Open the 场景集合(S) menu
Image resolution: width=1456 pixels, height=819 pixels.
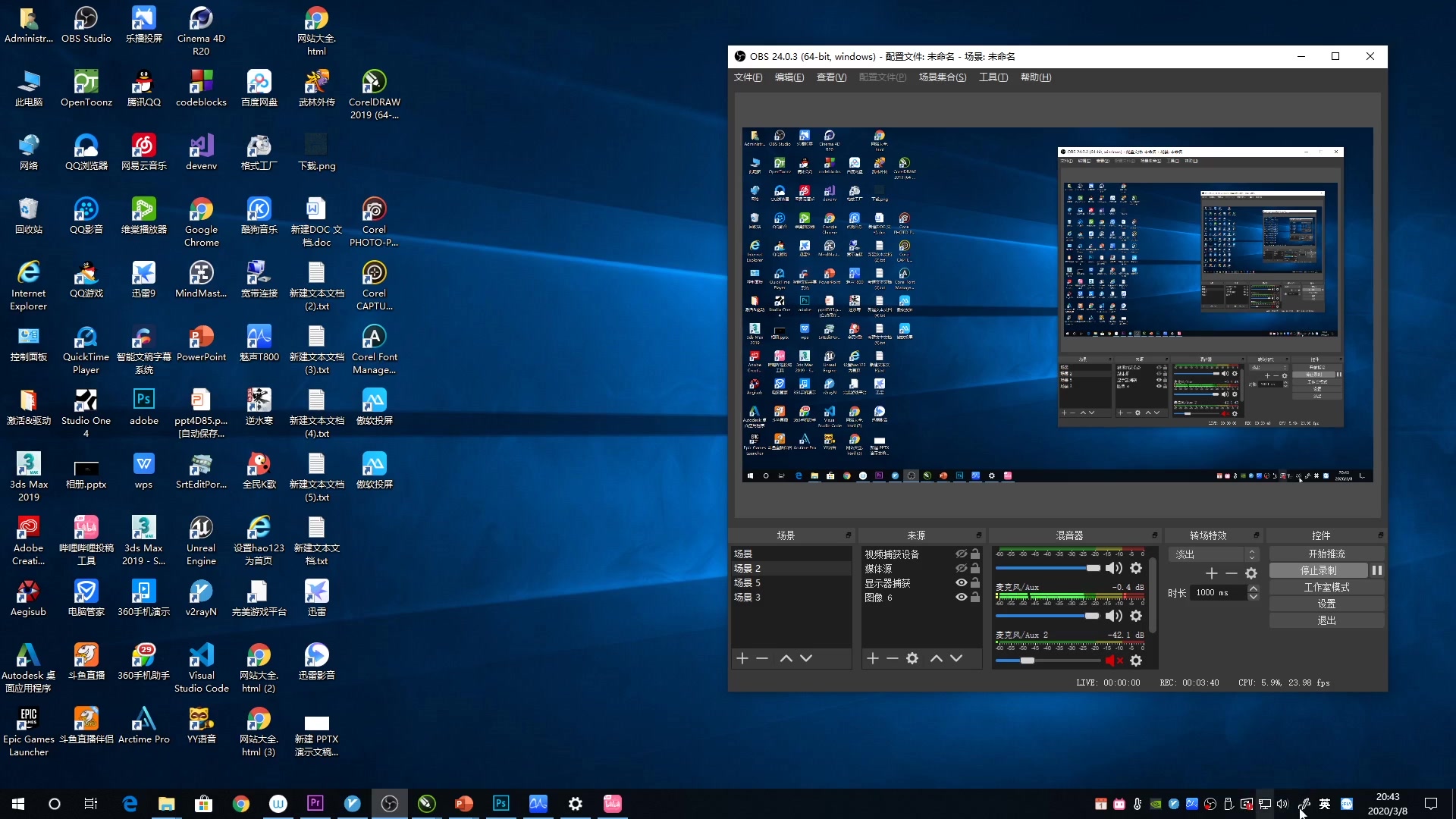(942, 77)
